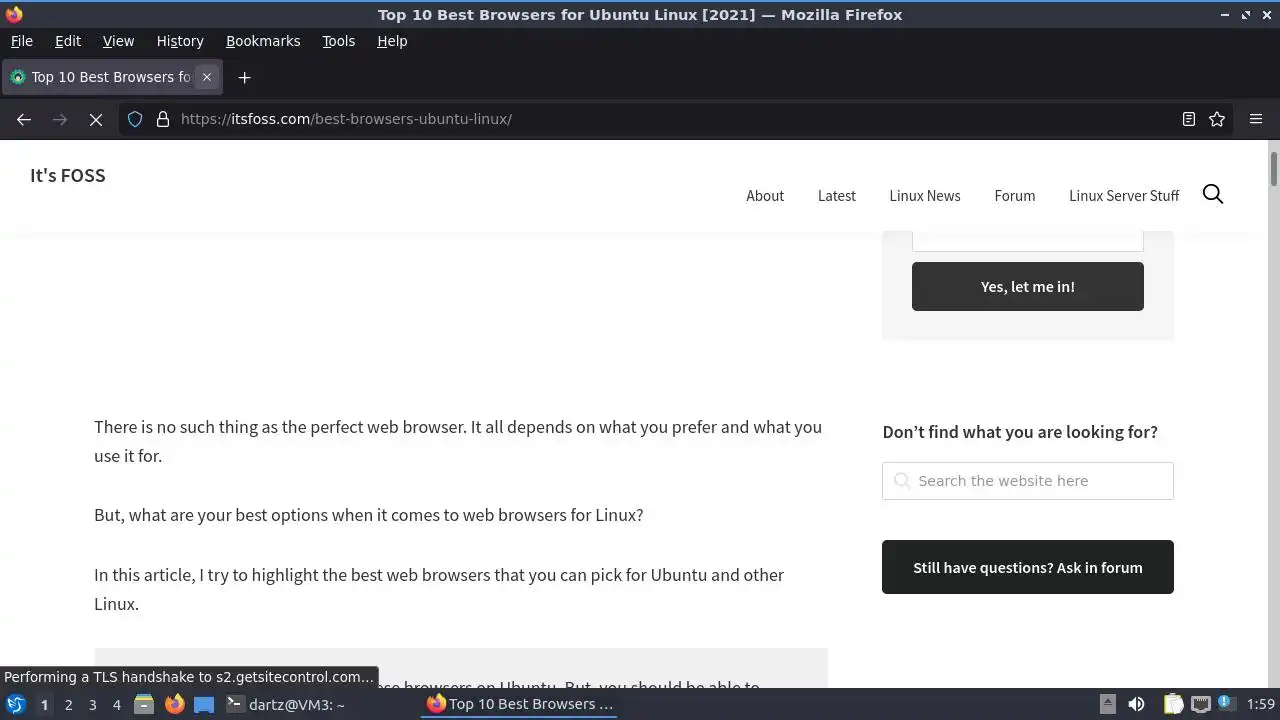Switch to workspace 4
The height and width of the screenshot is (720, 1280).
pyautogui.click(x=116, y=705)
